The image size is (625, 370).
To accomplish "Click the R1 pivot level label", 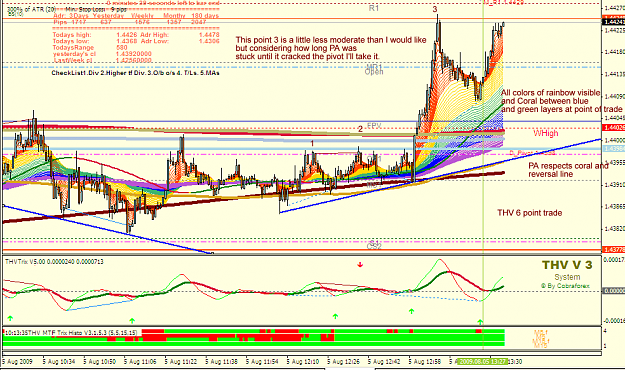I will pyautogui.click(x=373, y=8).
